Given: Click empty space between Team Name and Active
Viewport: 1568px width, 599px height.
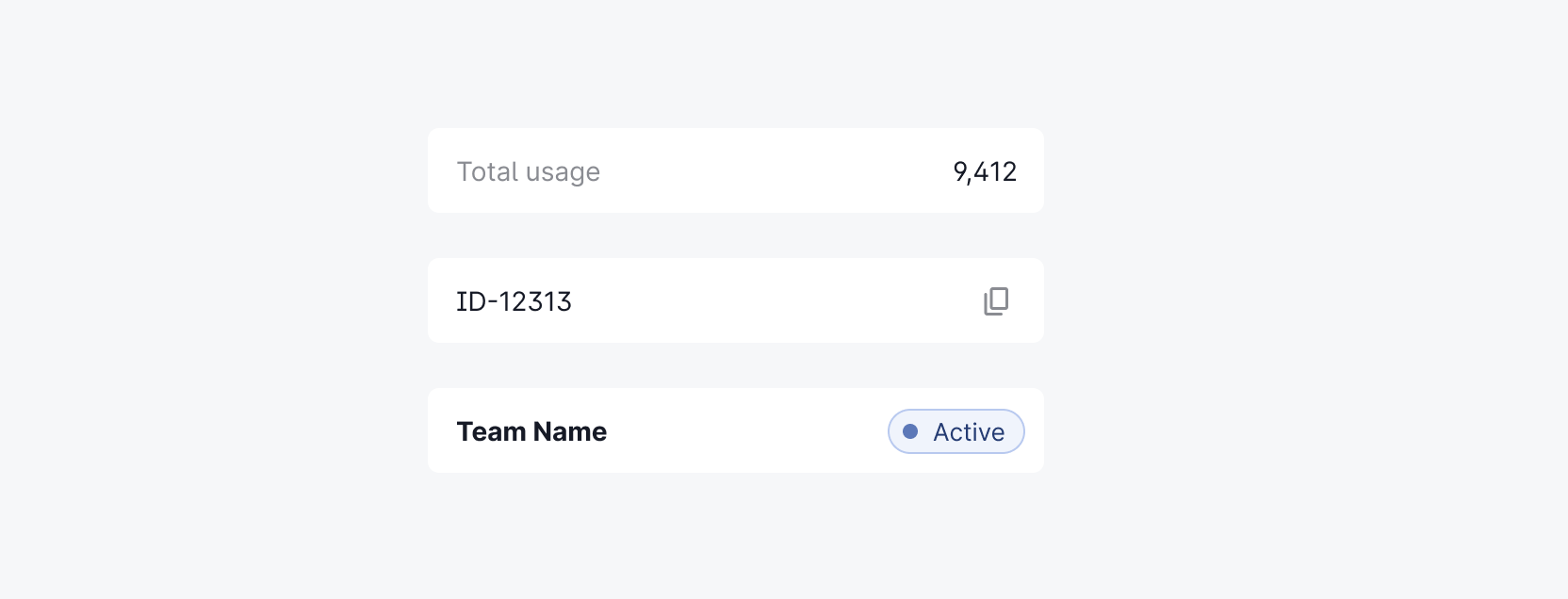Looking at the screenshot, I should tap(744, 431).
